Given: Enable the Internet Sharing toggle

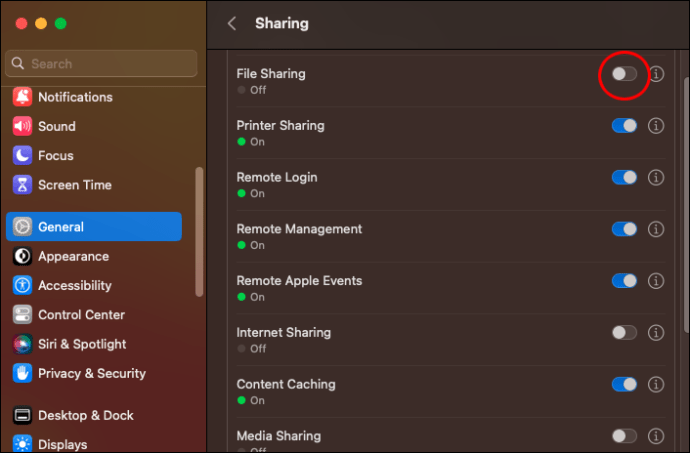Looking at the screenshot, I should pyautogui.click(x=624, y=333).
